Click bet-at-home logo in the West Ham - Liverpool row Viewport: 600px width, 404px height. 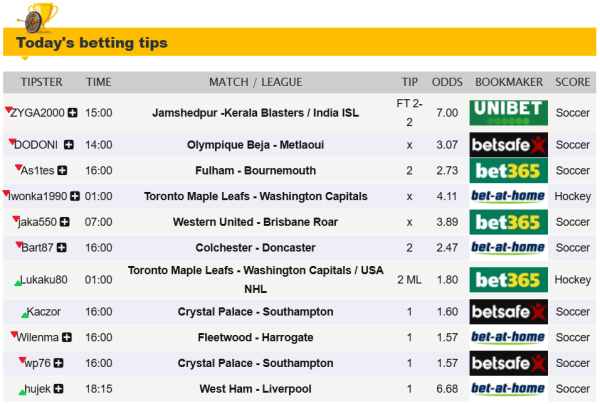(x=508, y=388)
